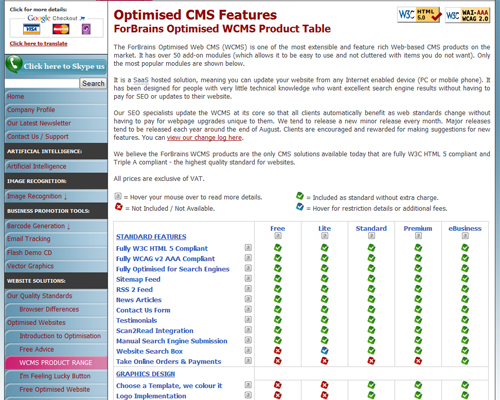Open Vector Graphics menu item
The image size is (500, 400).
56,266
